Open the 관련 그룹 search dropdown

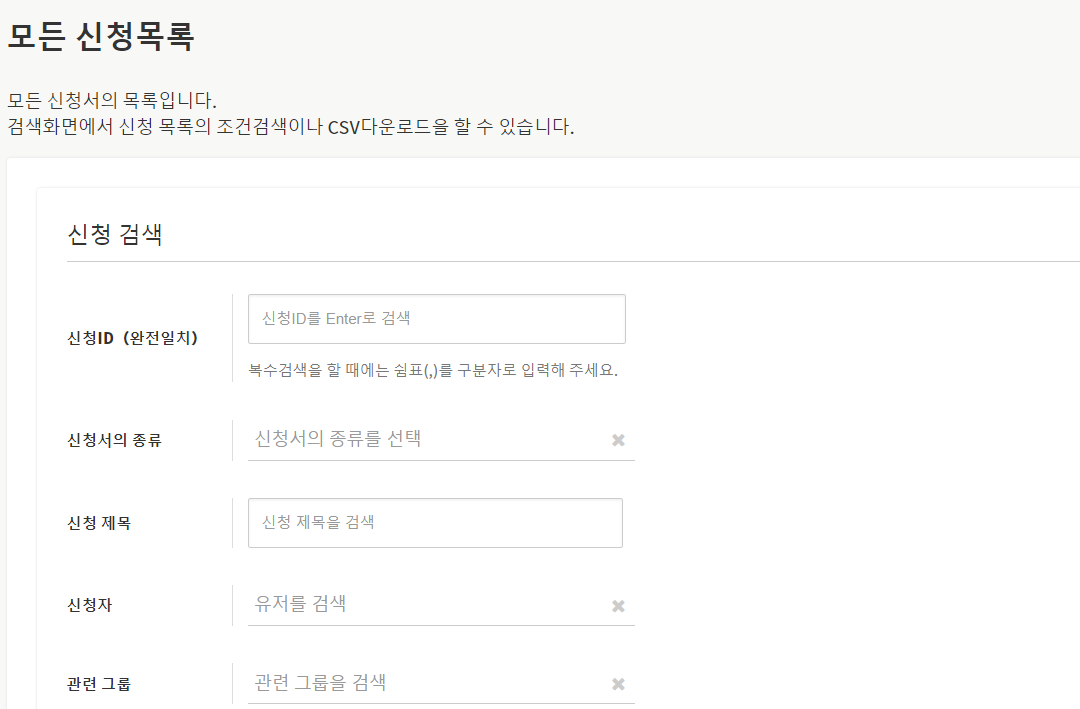[425, 683]
